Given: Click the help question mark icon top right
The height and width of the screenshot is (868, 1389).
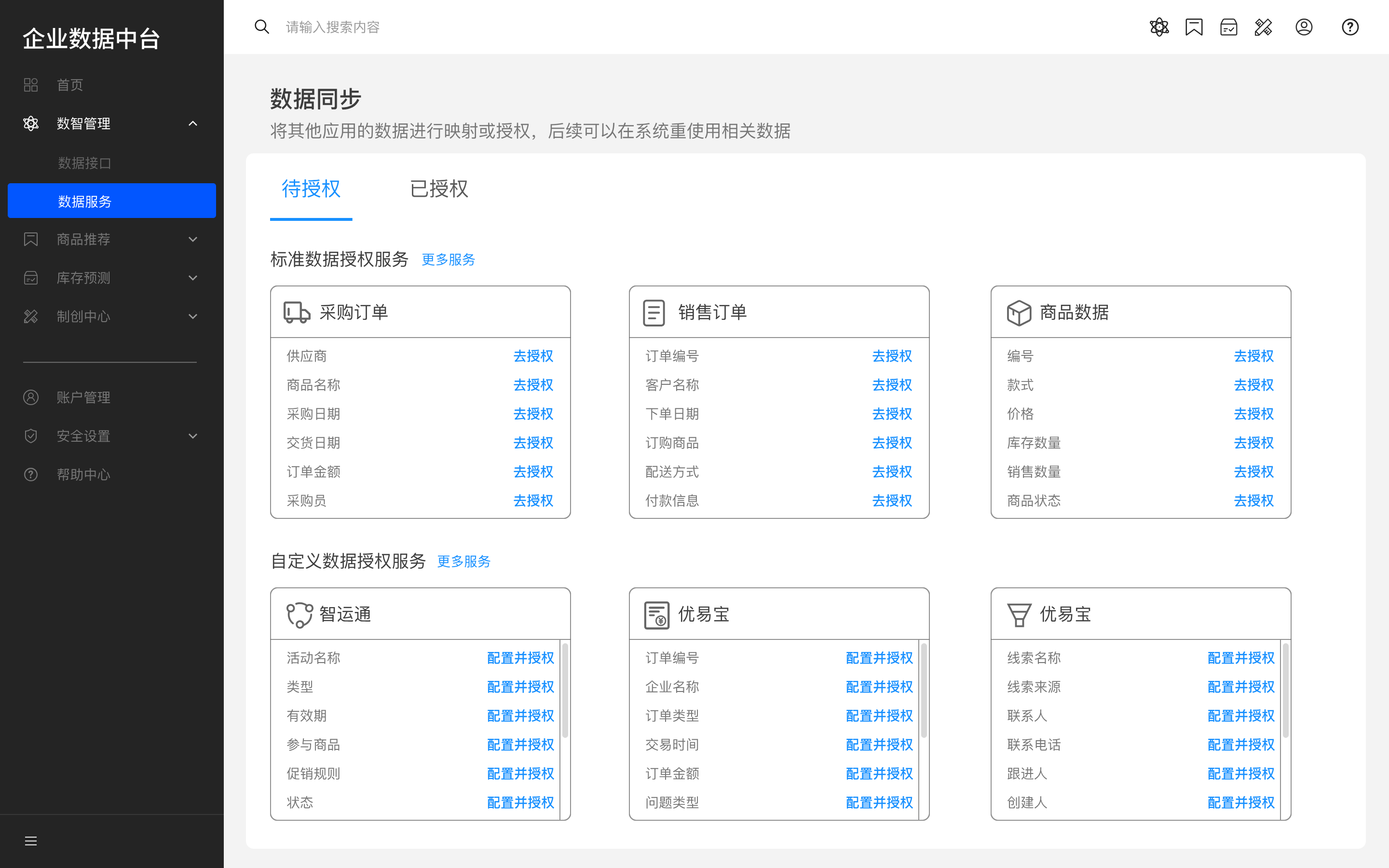Looking at the screenshot, I should click(1350, 27).
